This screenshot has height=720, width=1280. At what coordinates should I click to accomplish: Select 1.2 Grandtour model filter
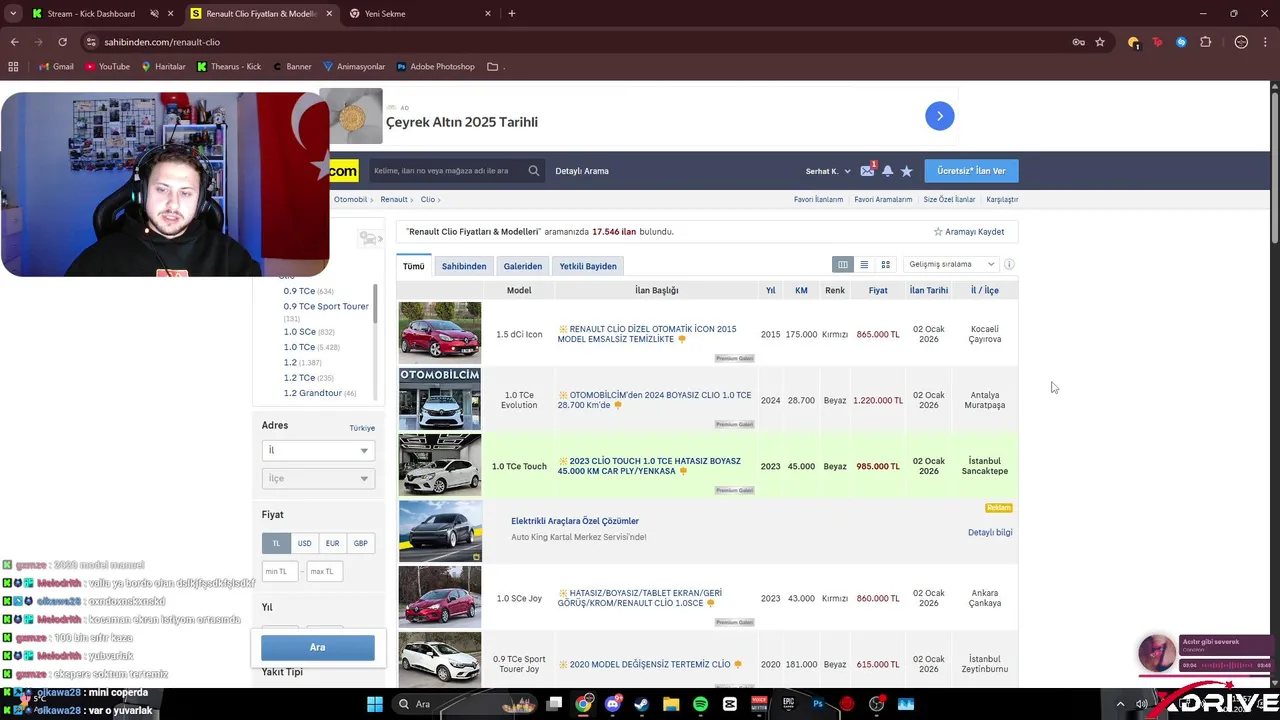coord(313,393)
